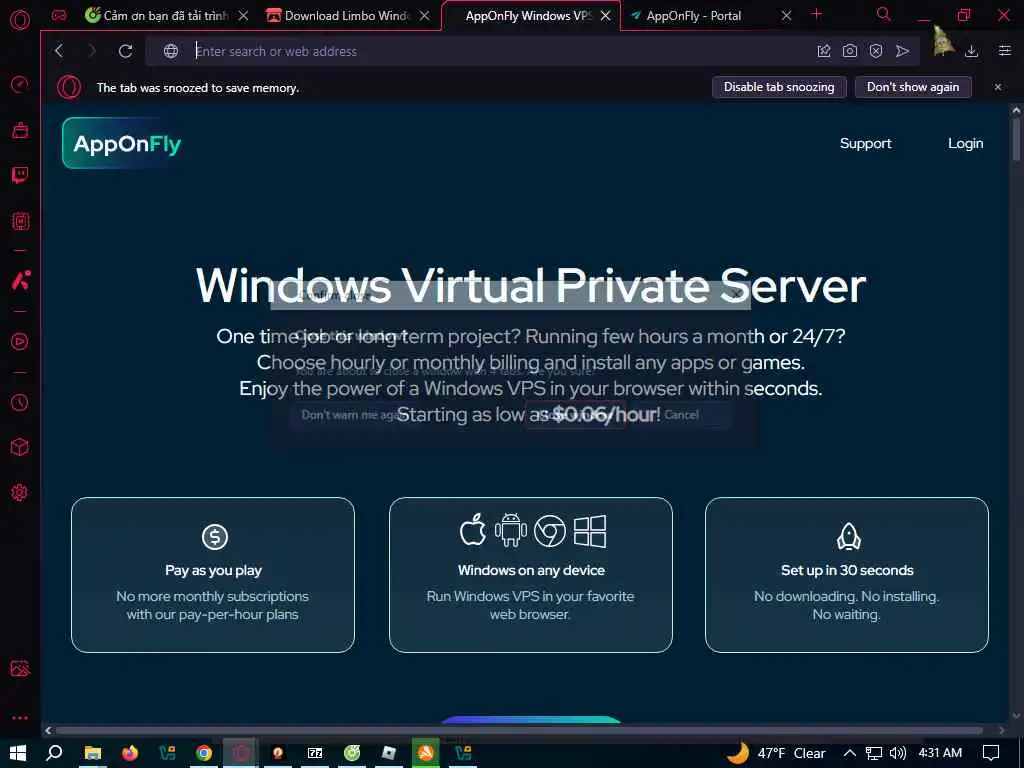
Task: Open the ad blocker shield icon
Action: [x=876, y=51]
